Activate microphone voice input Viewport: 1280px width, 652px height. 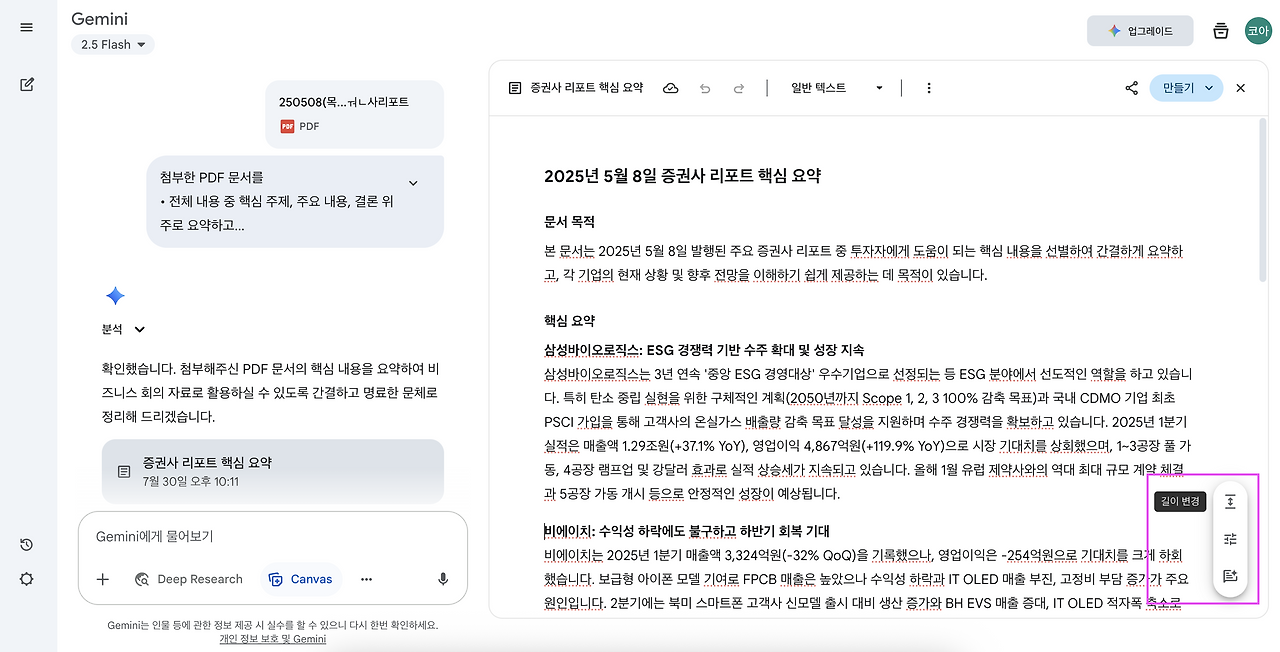click(443, 579)
